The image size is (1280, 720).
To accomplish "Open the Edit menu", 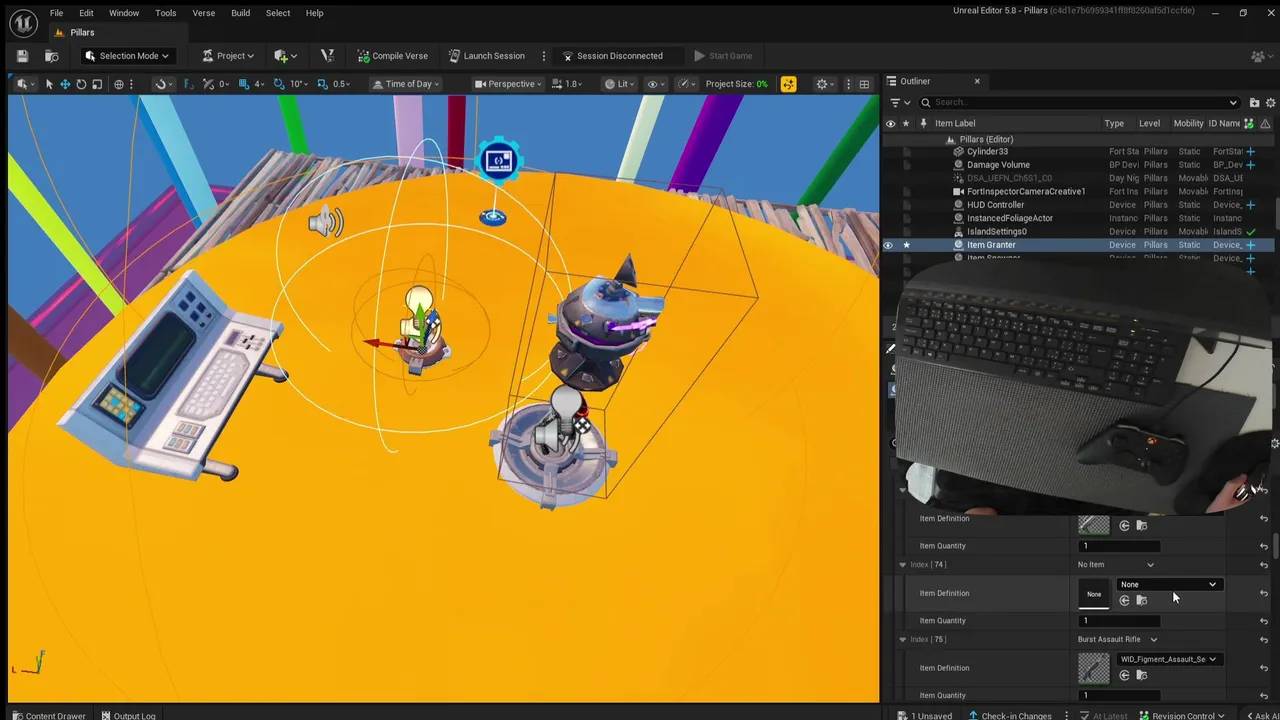I will point(86,13).
